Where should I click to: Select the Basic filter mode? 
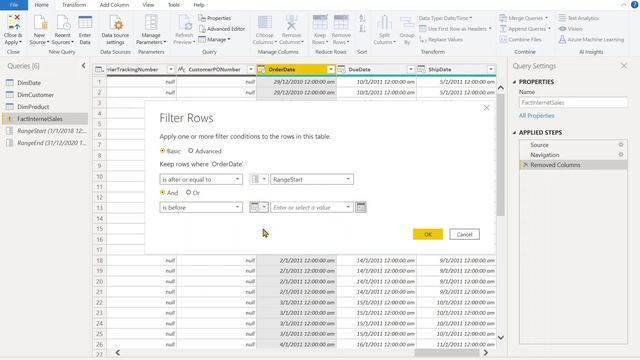[162, 151]
